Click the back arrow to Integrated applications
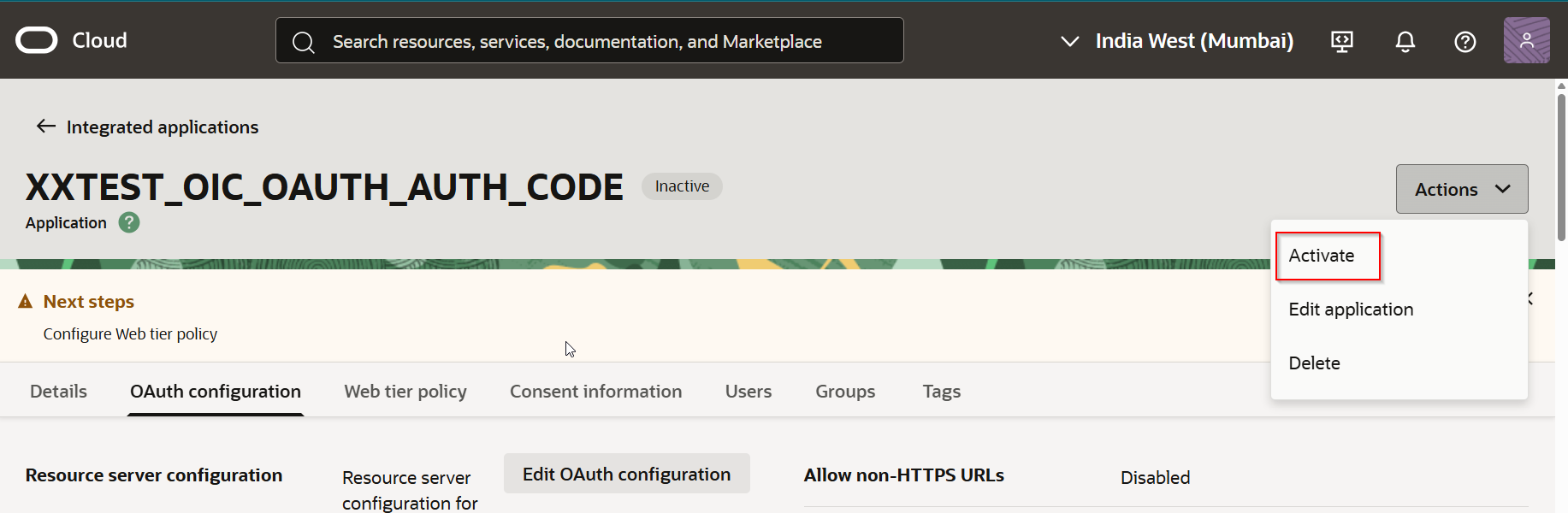The image size is (1568, 513). (45, 127)
